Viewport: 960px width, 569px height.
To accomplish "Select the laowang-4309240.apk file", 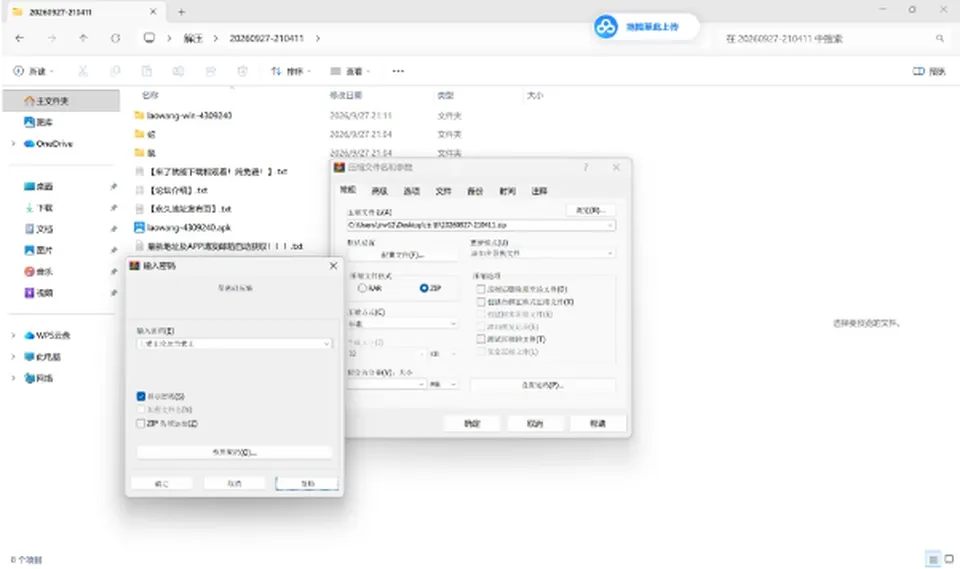I will 182,227.
